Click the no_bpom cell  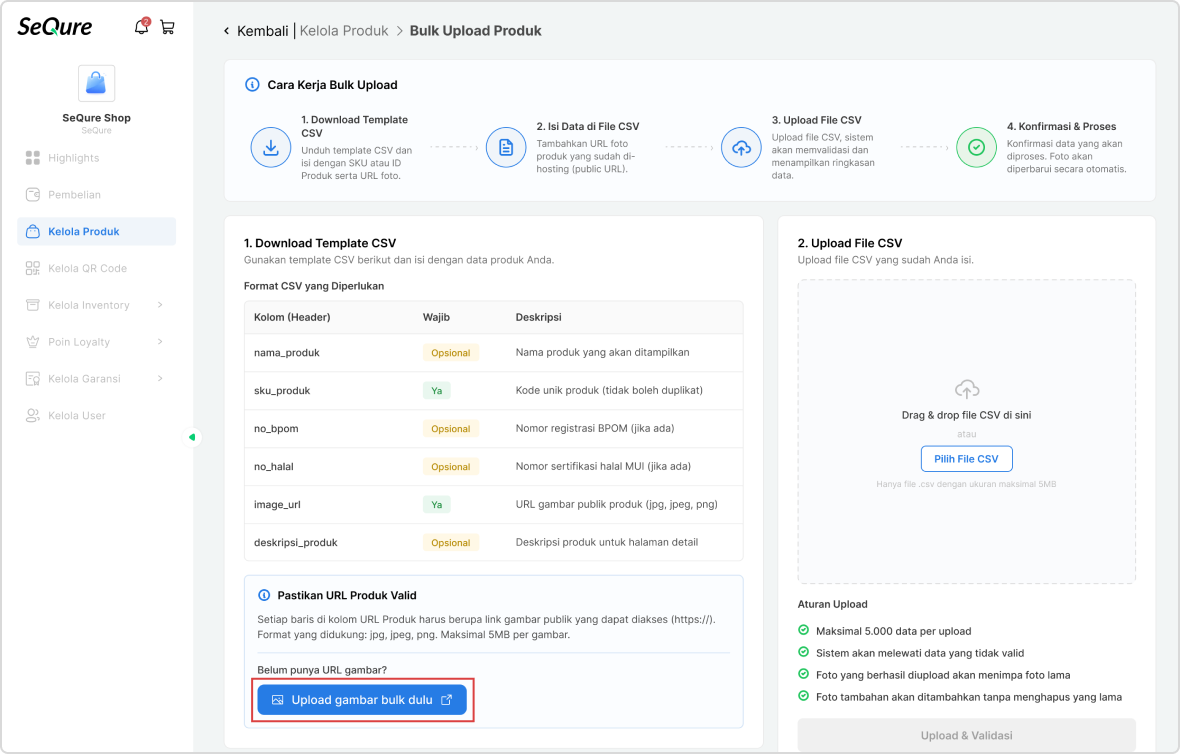[276, 429]
